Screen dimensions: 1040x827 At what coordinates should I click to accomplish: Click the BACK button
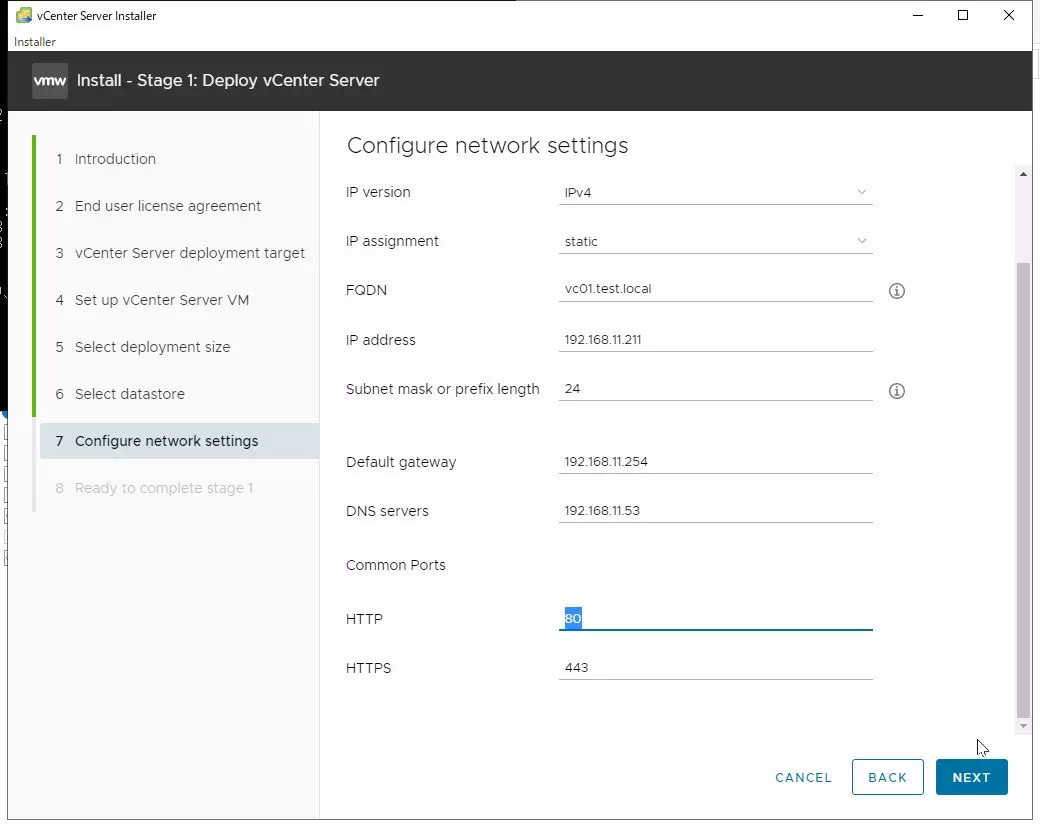(887, 777)
